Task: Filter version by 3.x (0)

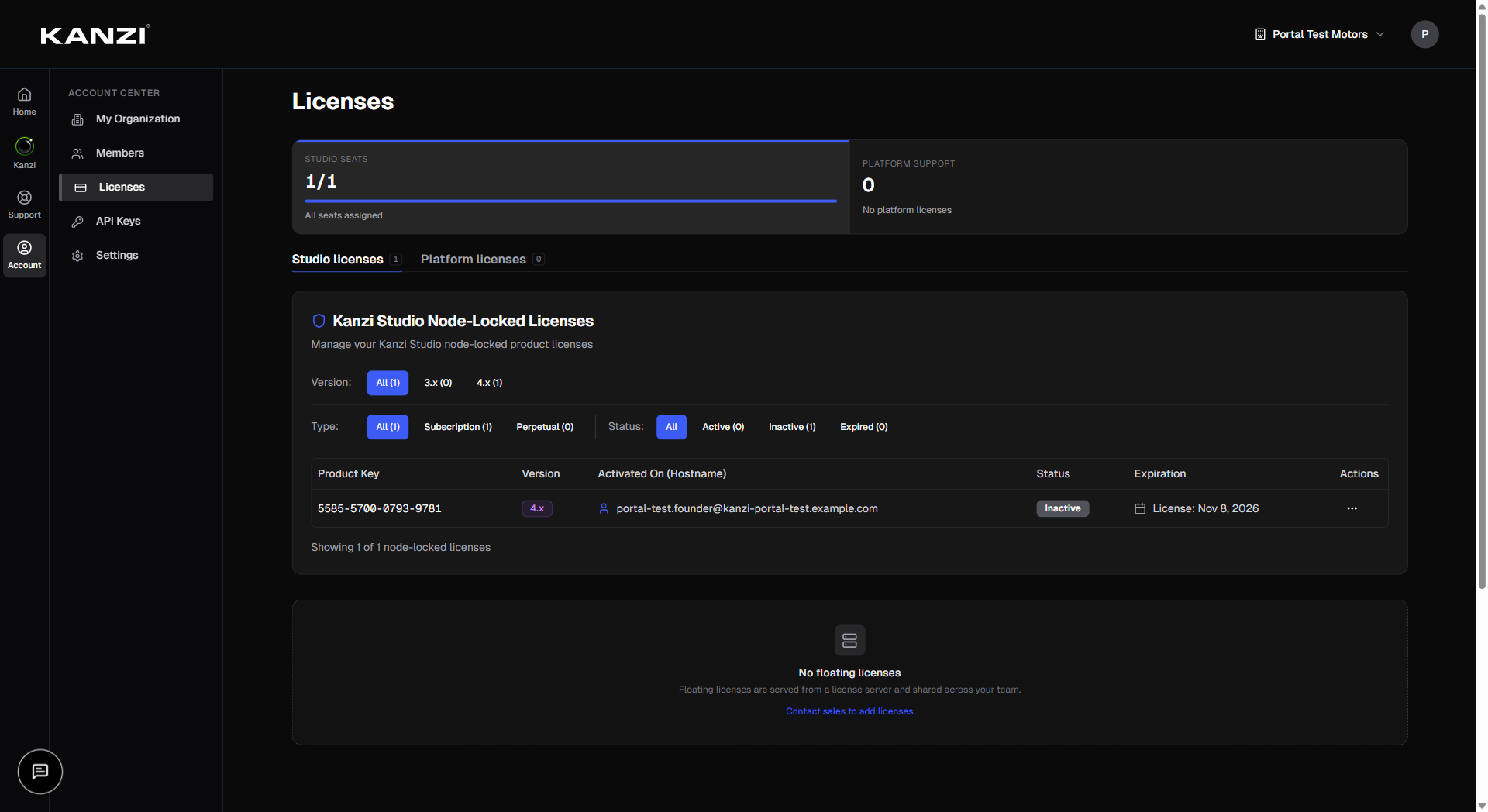Action: [x=438, y=383]
